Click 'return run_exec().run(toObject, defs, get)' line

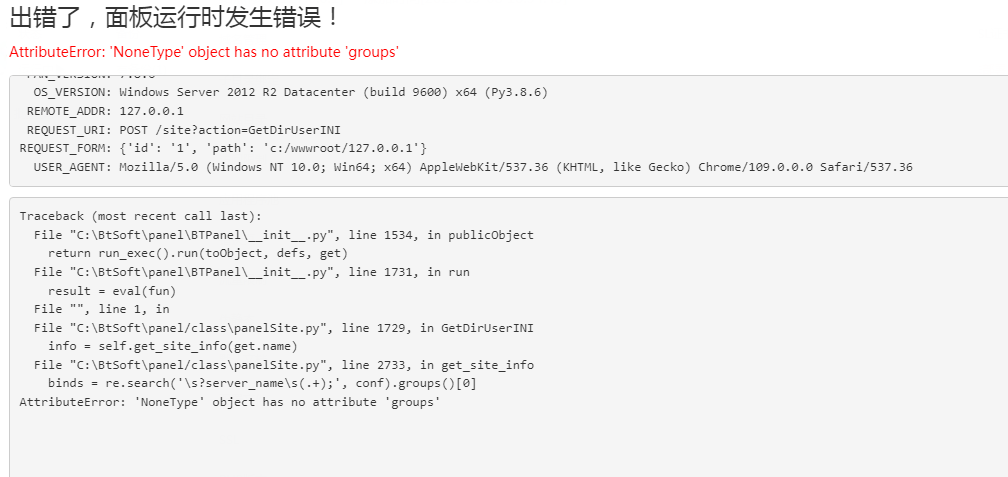coord(198,253)
